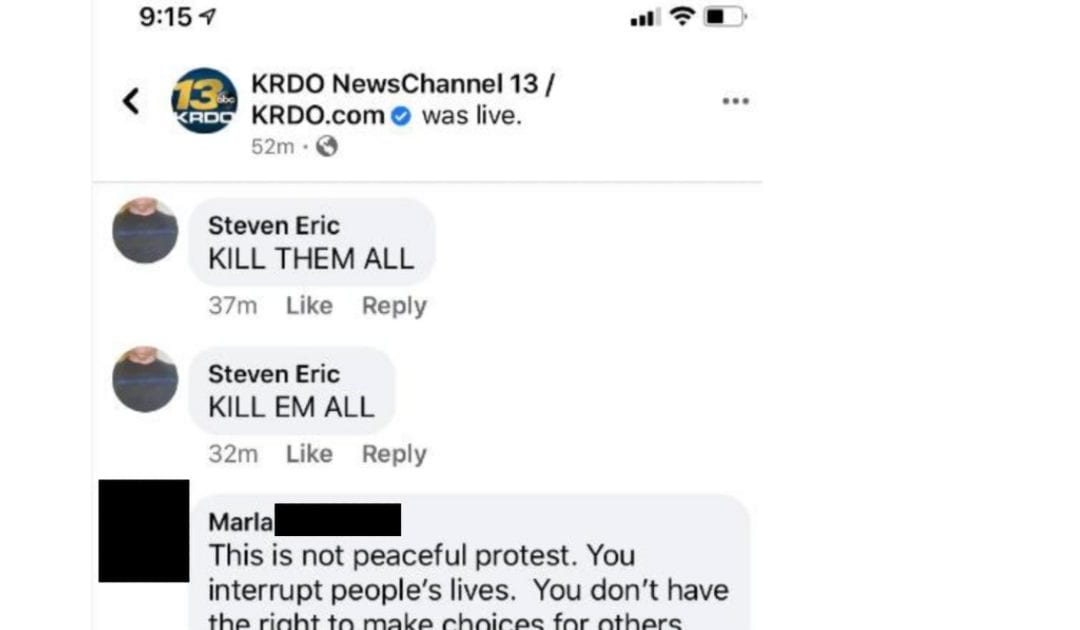Viewport: 1080px width, 630px height.
Task: Tap the 52m post timestamp
Action: 272,147
